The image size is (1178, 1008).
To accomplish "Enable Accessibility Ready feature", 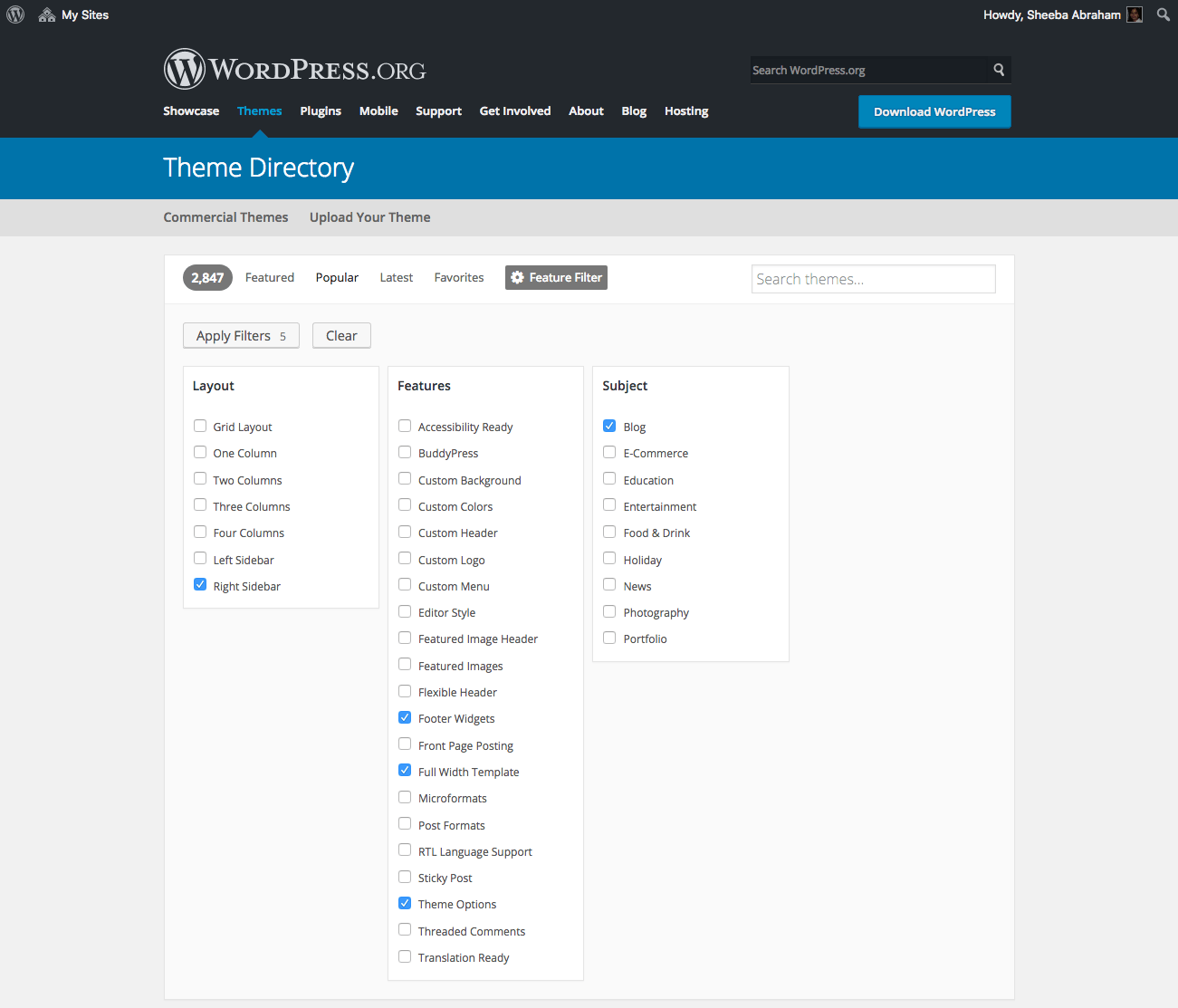I will click(x=404, y=425).
